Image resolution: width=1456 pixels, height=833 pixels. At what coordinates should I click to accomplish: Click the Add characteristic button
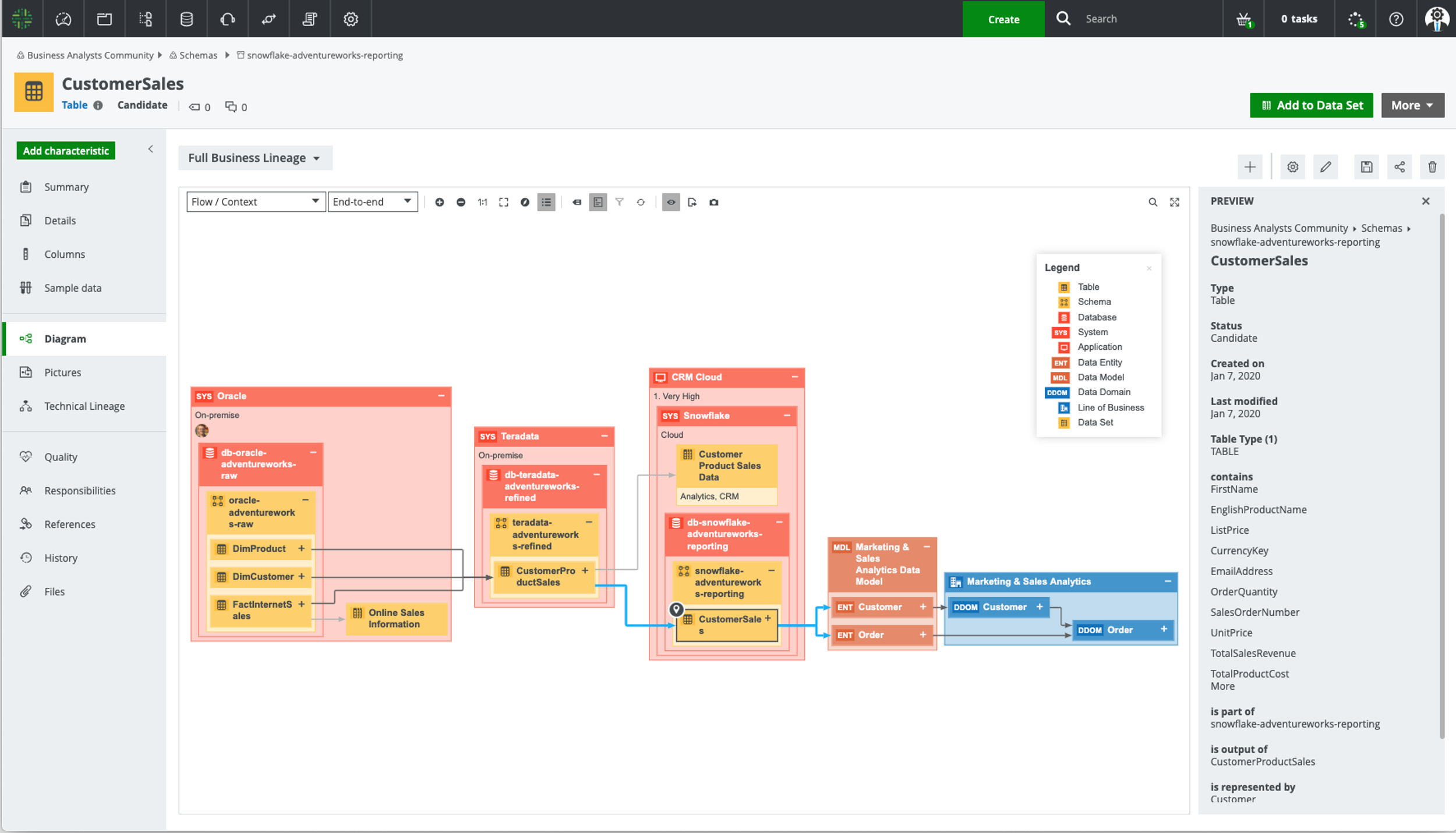pos(66,151)
